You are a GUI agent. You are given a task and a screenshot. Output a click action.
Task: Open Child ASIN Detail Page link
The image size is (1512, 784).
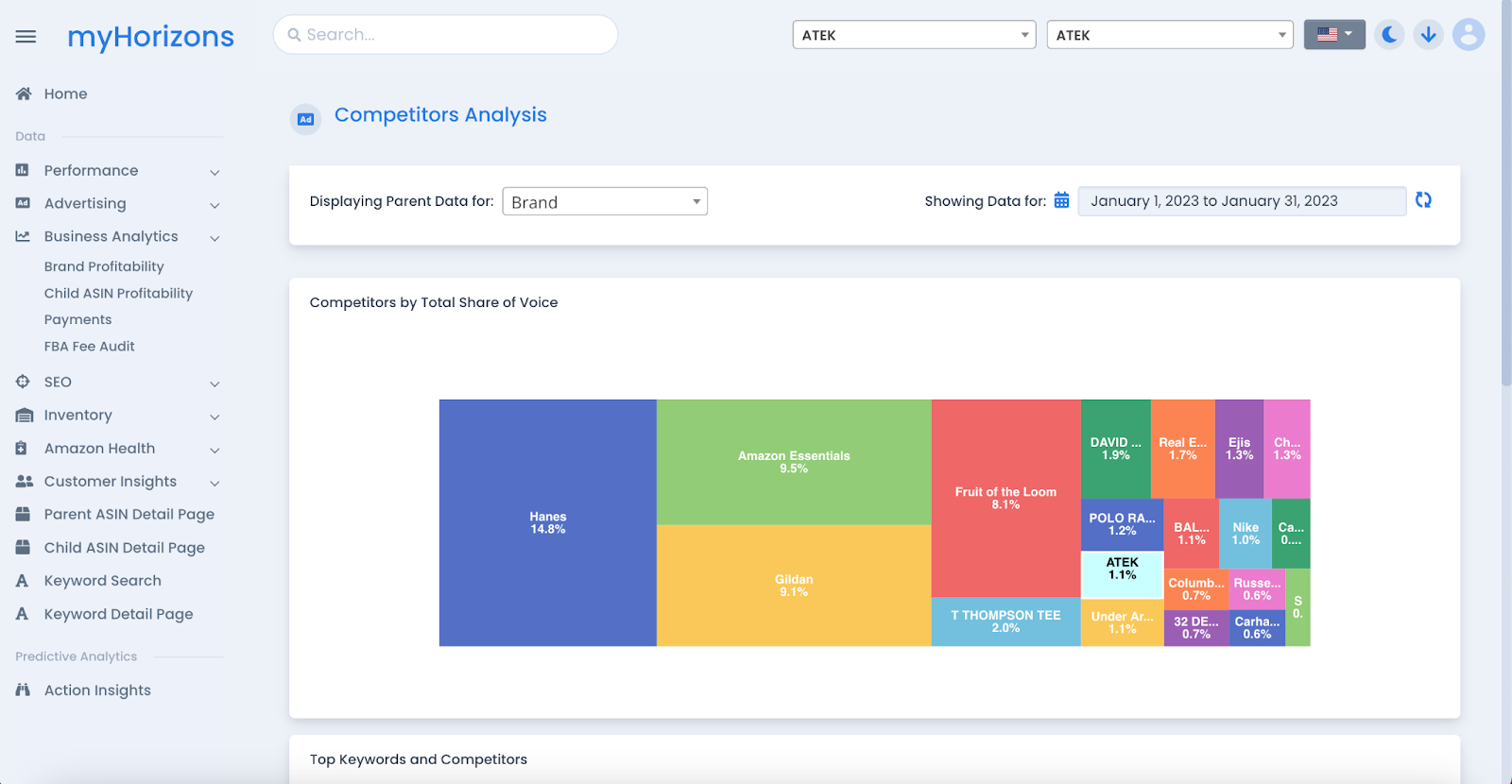click(x=124, y=547)
